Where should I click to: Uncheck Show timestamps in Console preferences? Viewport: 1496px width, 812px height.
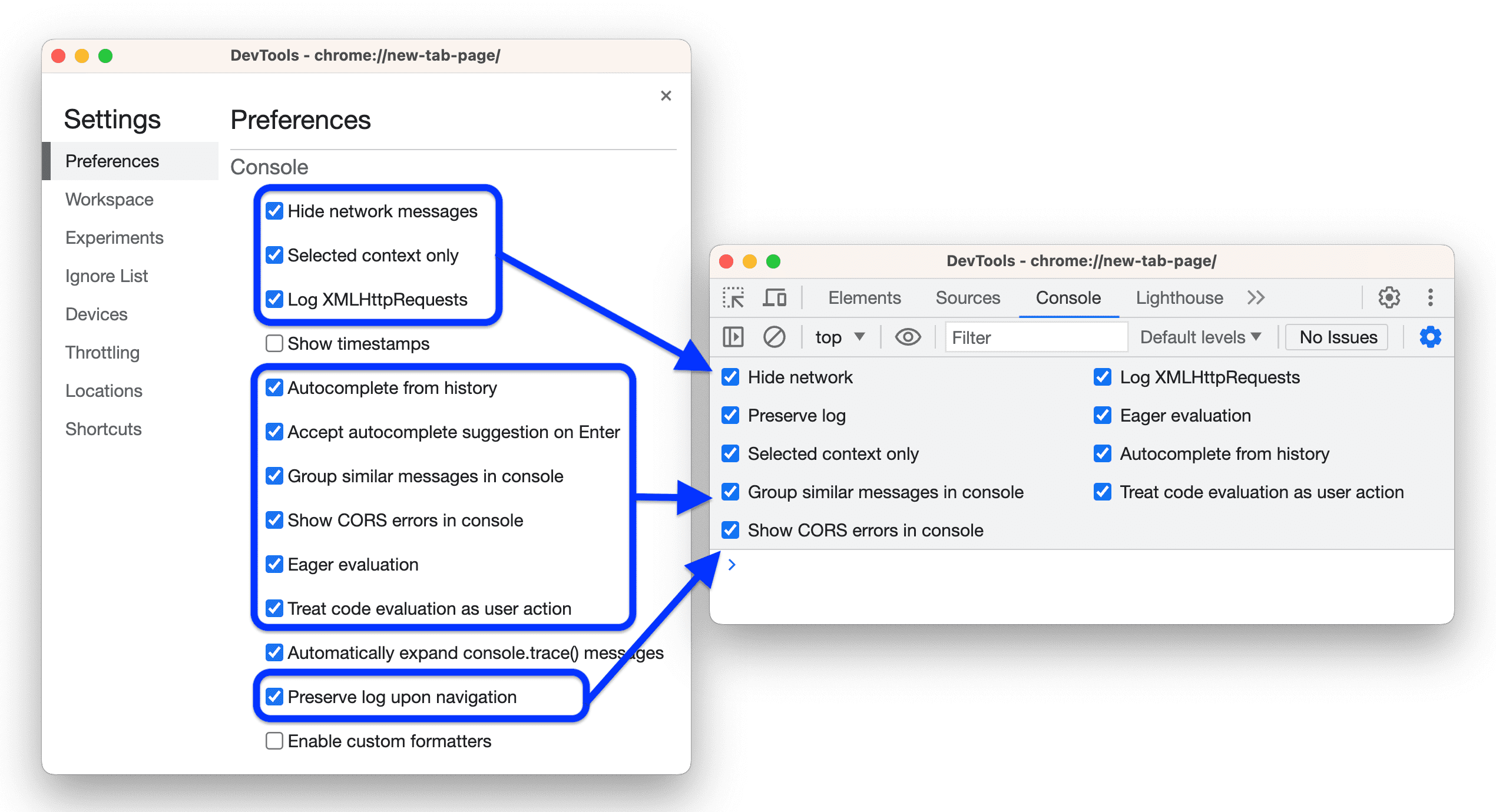[270, 345]
